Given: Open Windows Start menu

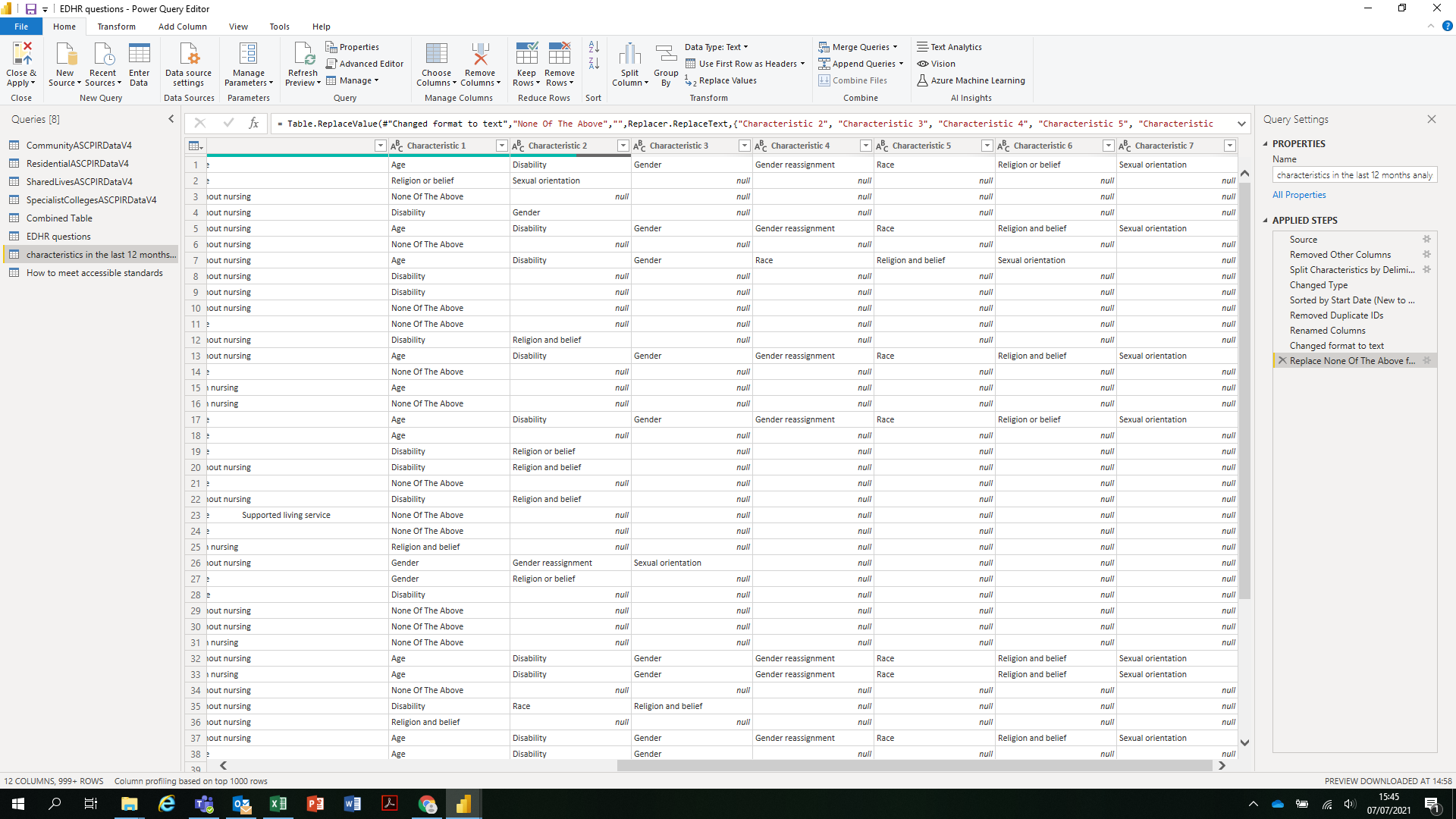Looking at the screenshot, I should (x=18, y=804).
